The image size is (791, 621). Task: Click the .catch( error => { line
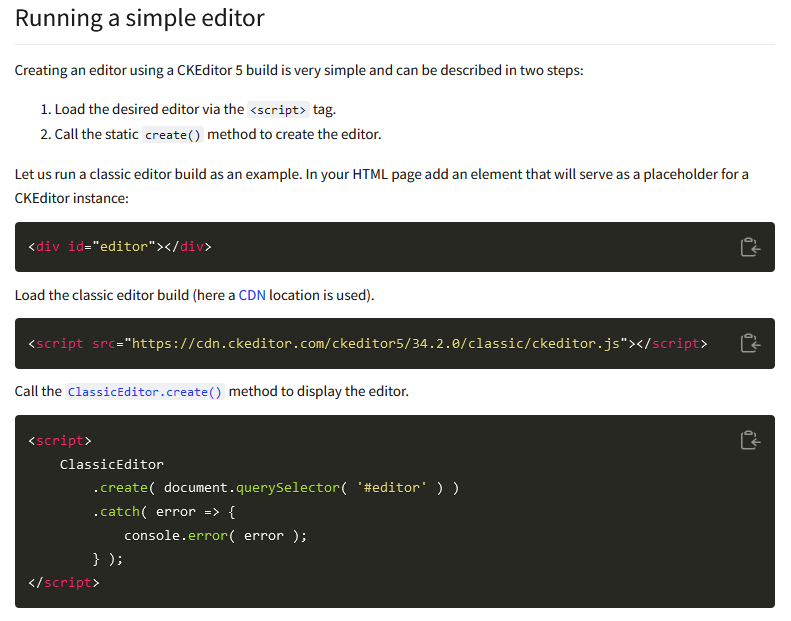click(164, 512)
